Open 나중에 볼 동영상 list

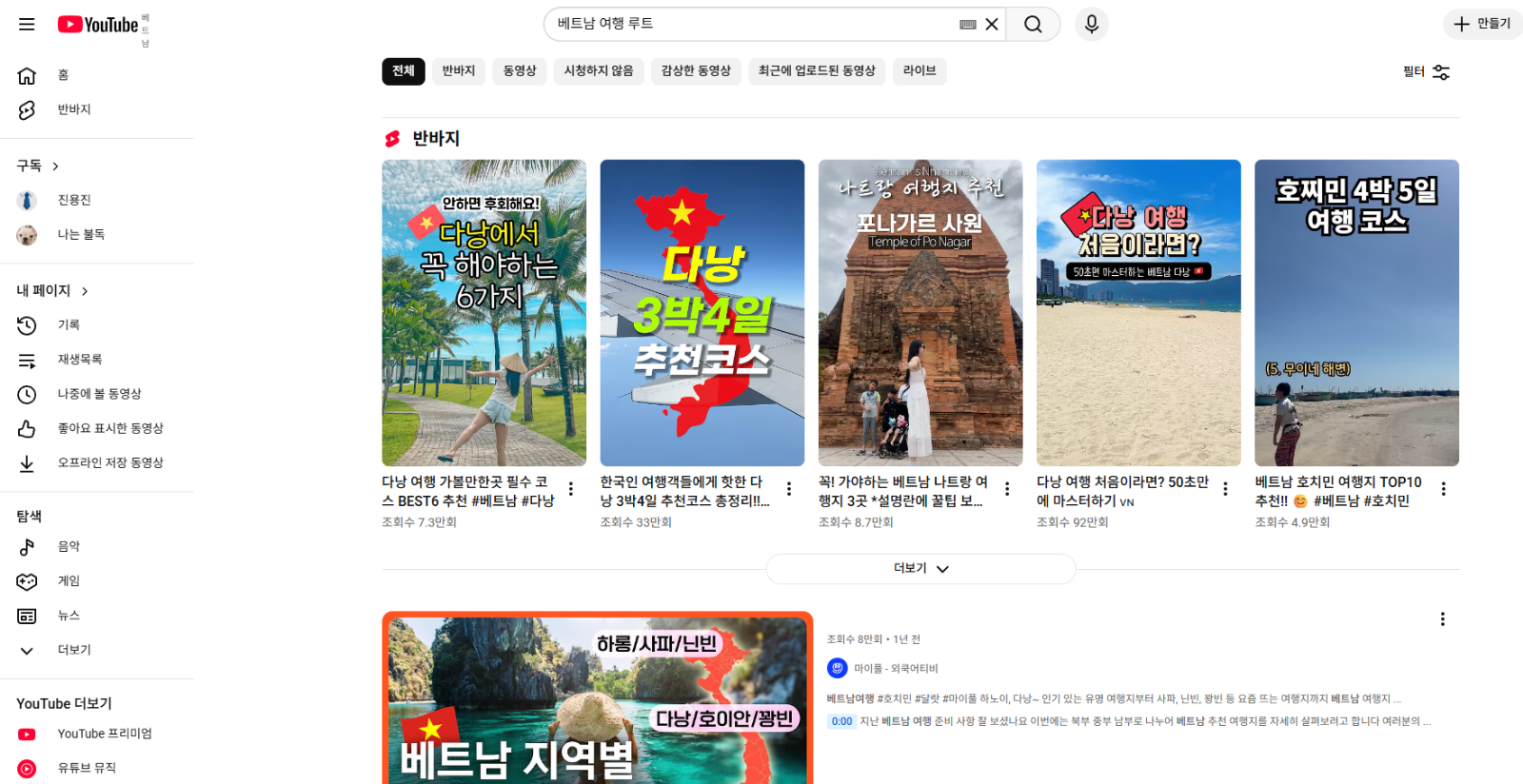(x=97, y=394)
